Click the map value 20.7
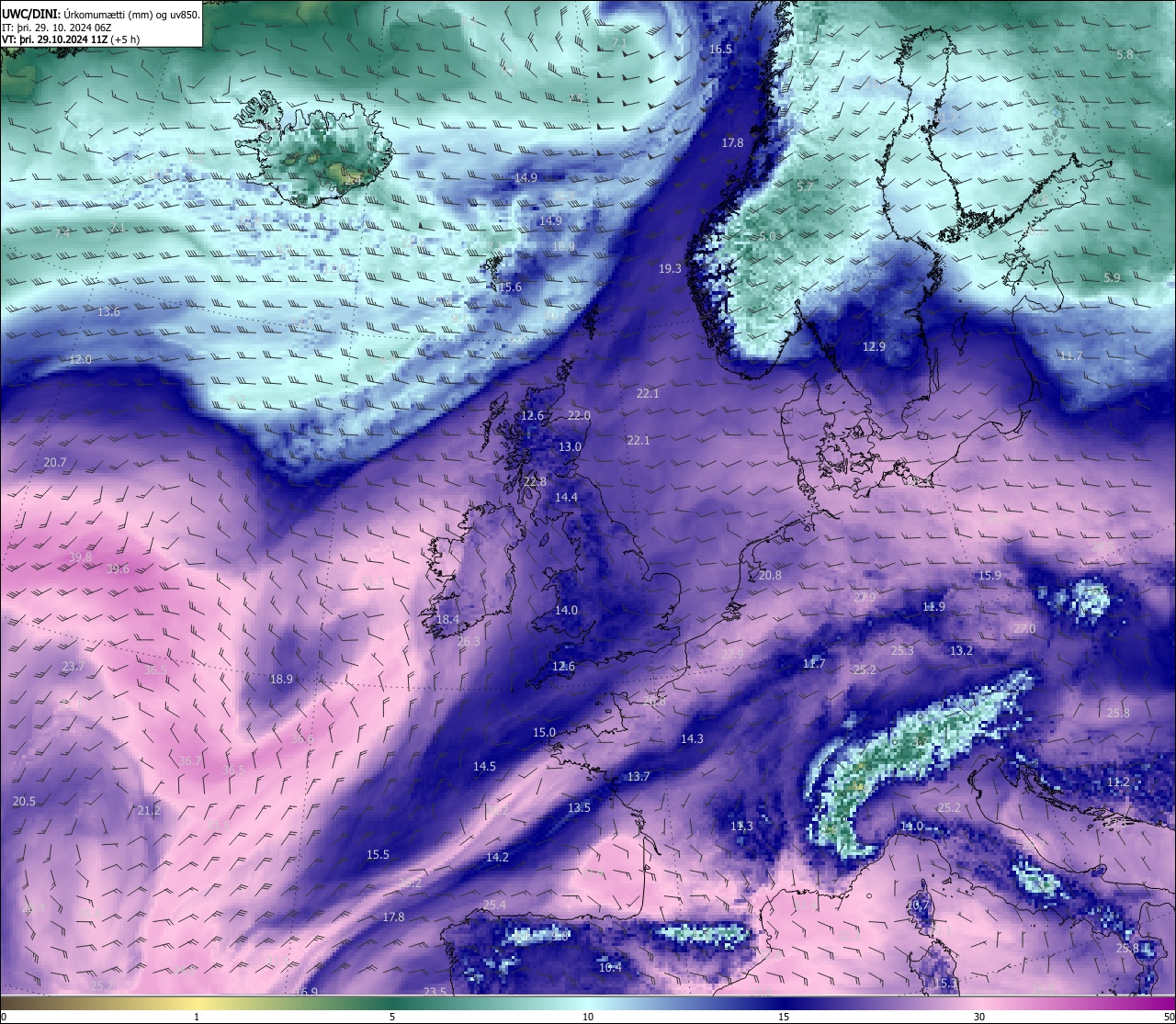This screenshot has width=1176, height=1024. click(x=55, y=463)
